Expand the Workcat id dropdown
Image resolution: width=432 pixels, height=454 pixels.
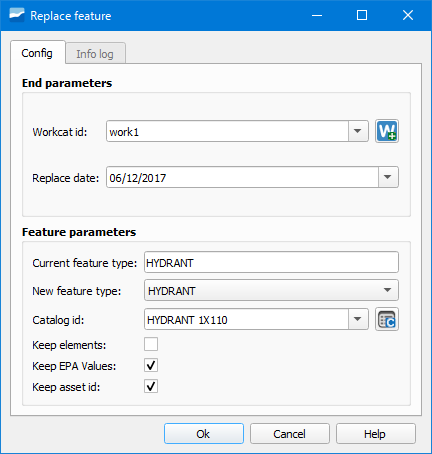point(358,131)
